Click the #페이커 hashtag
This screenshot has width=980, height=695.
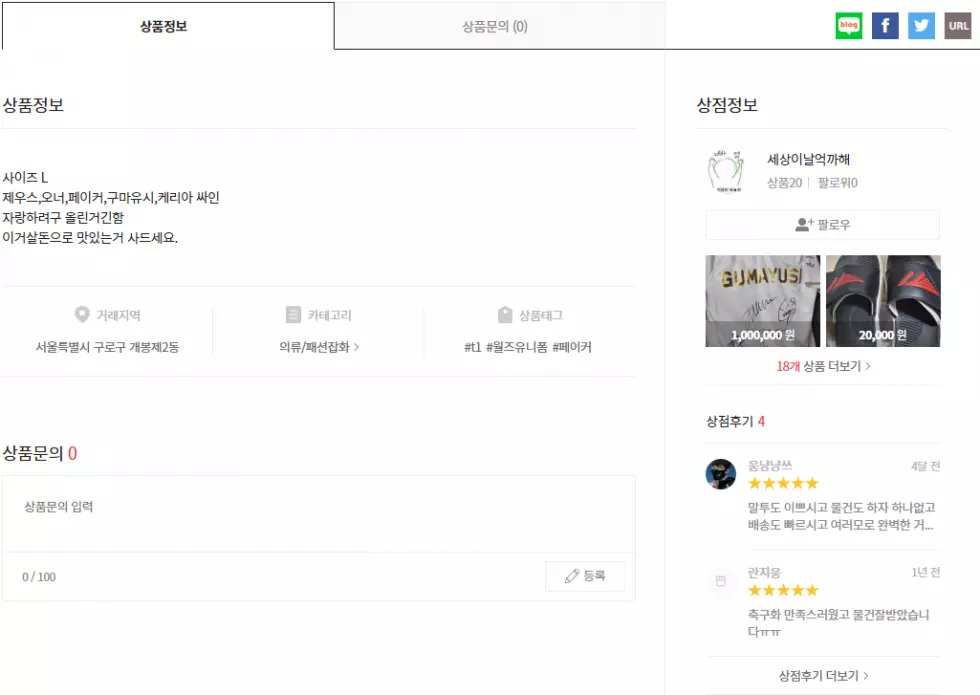572,347
